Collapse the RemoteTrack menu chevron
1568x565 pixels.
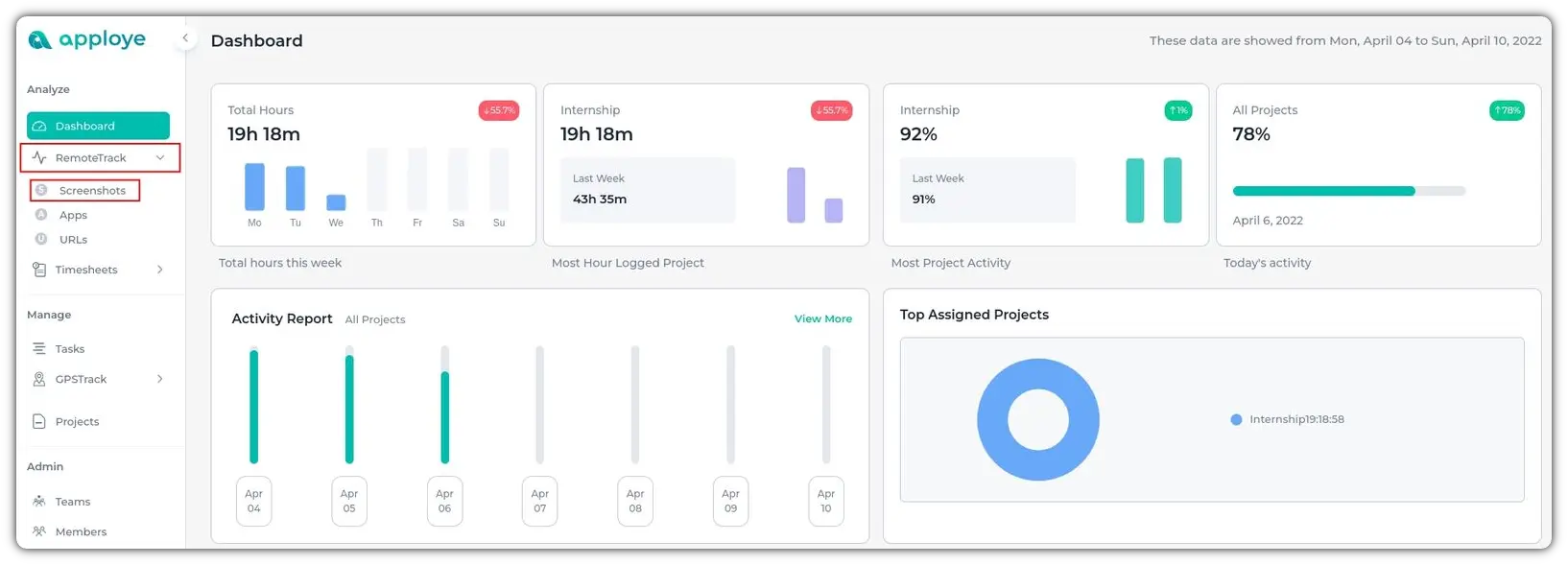coord(160,158)
